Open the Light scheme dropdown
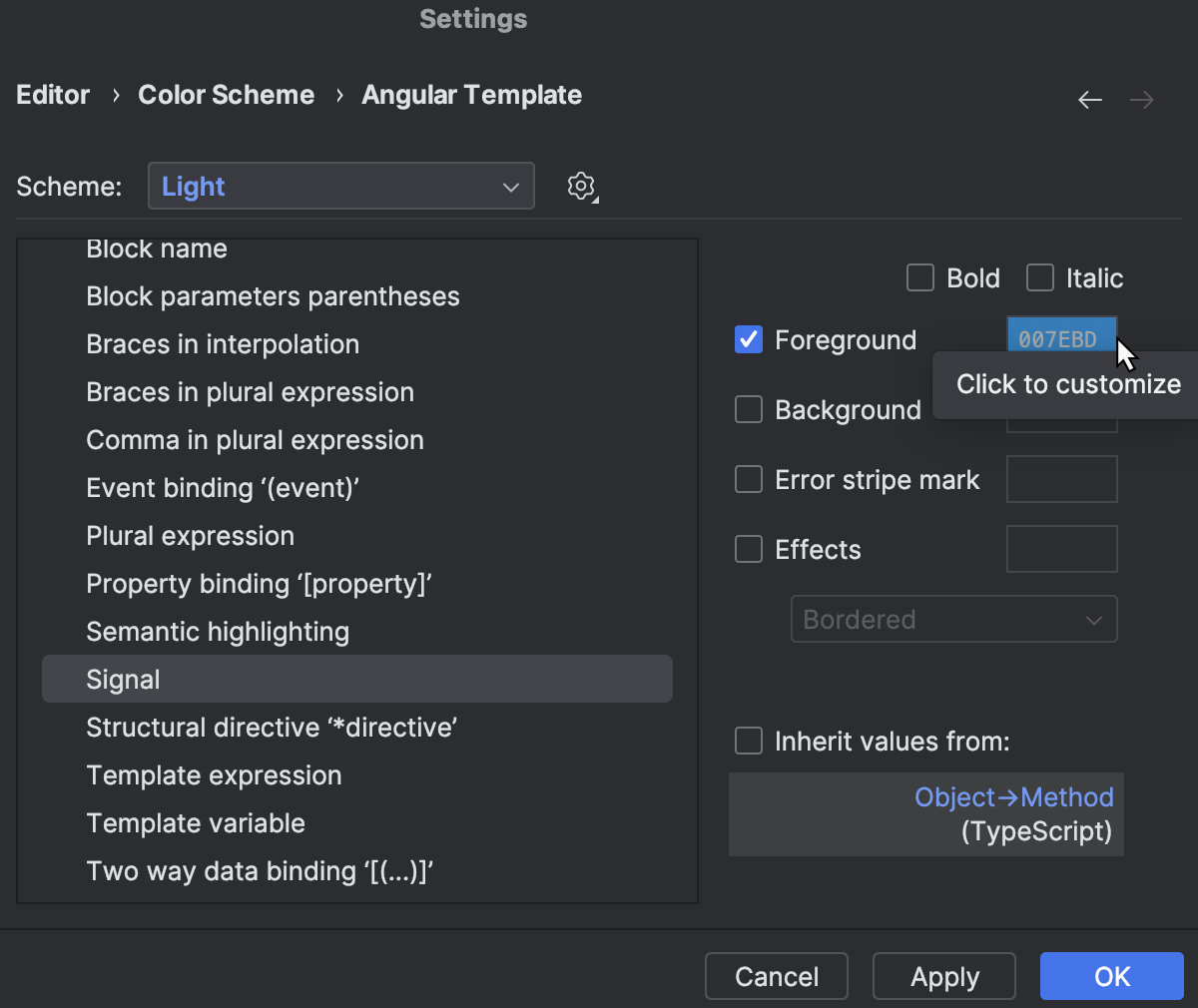1198x1008 pixels. pyautogui.click(x=340, y=186)
